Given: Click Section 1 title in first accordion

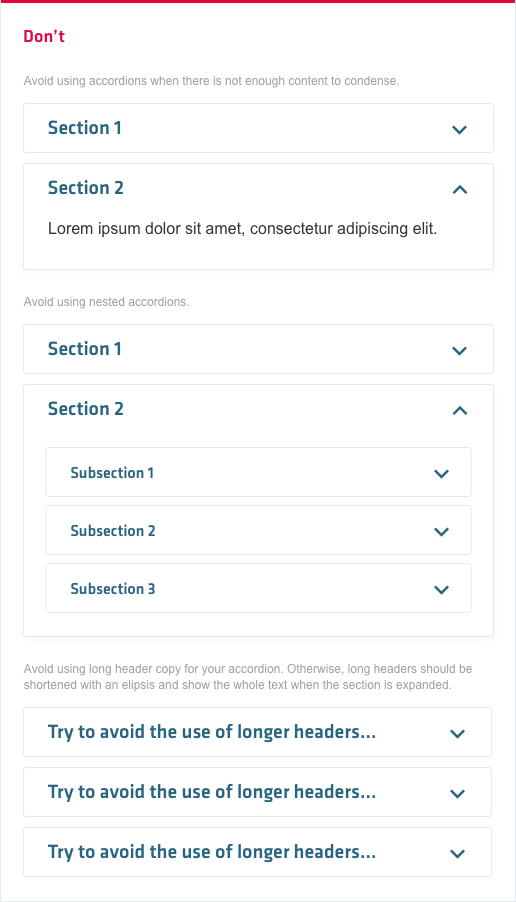Looking at the screenshot, I should [85, 128].
